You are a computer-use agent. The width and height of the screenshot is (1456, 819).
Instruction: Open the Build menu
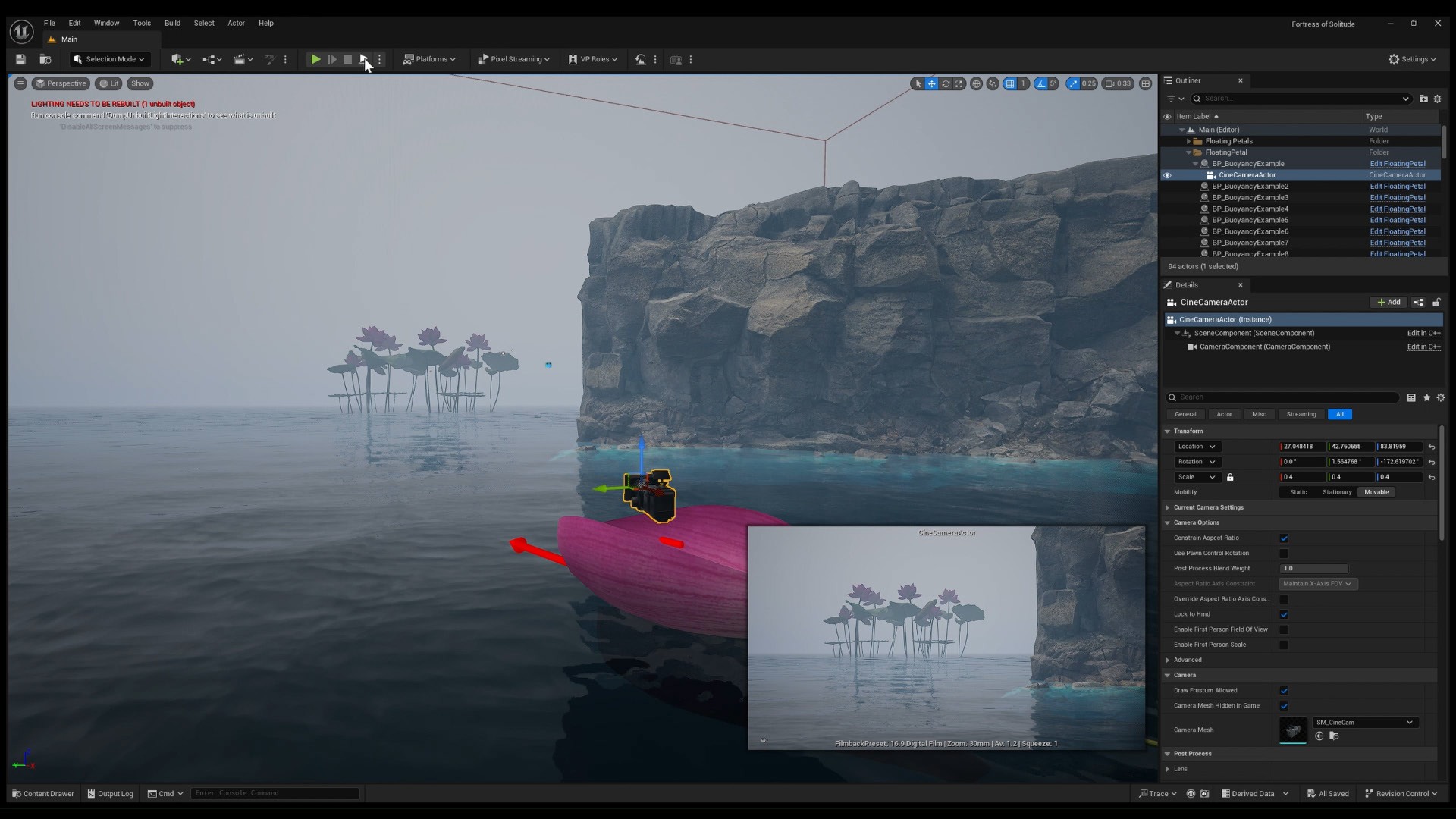[172, 23]
